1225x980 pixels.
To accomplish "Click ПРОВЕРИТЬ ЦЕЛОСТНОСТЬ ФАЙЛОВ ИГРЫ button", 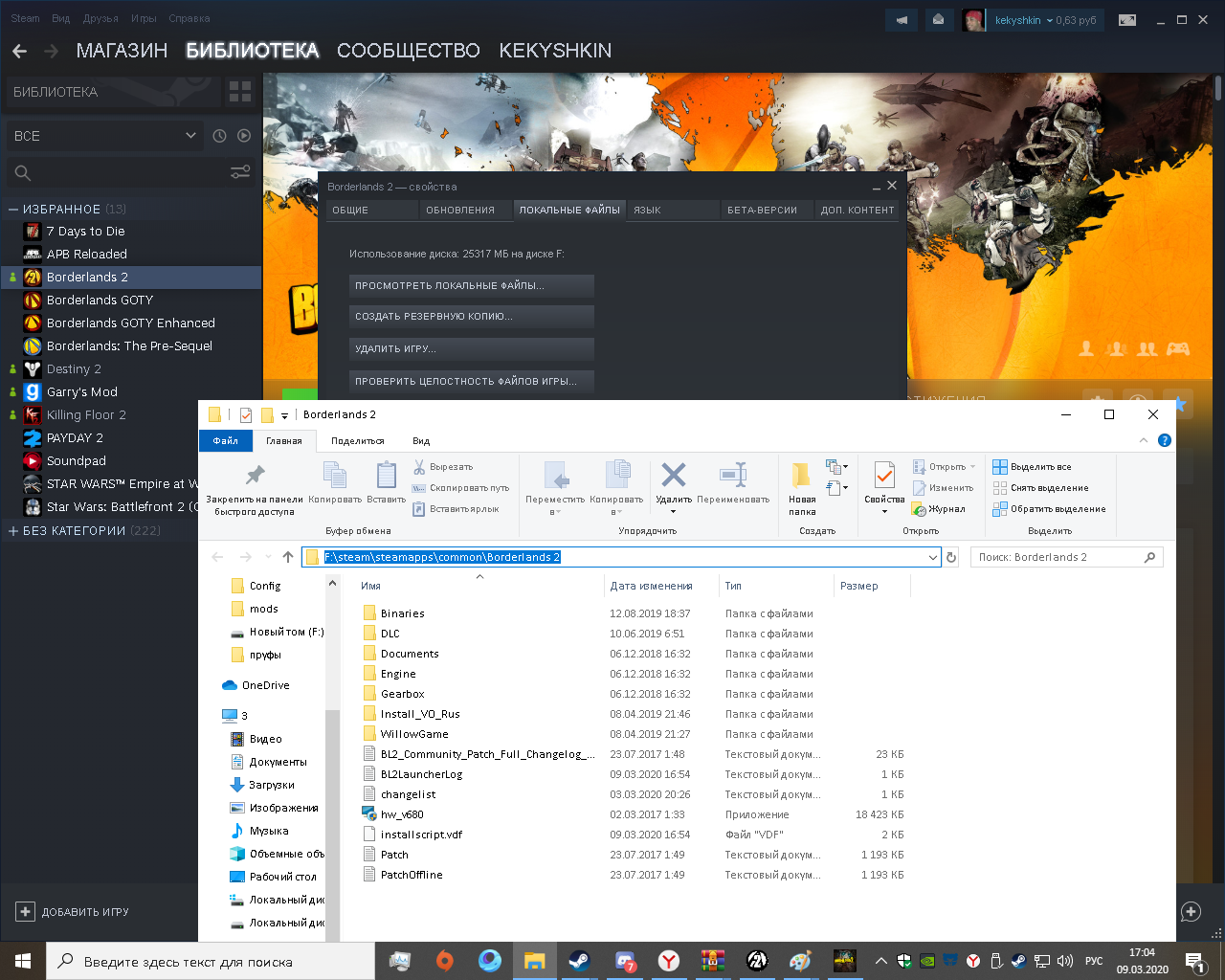I will (472, 381).
